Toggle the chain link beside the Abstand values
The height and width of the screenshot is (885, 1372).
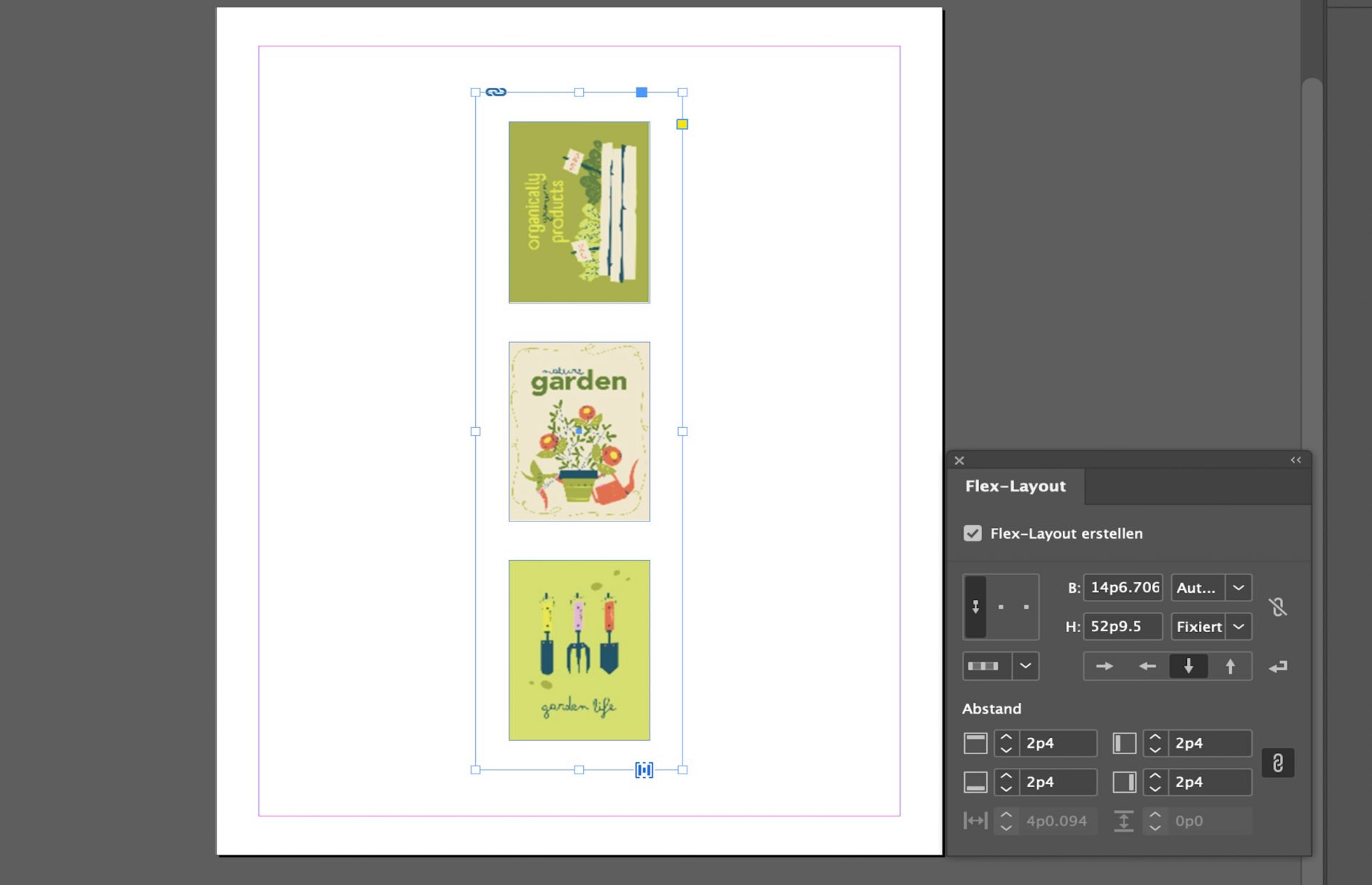[1278, 763]
